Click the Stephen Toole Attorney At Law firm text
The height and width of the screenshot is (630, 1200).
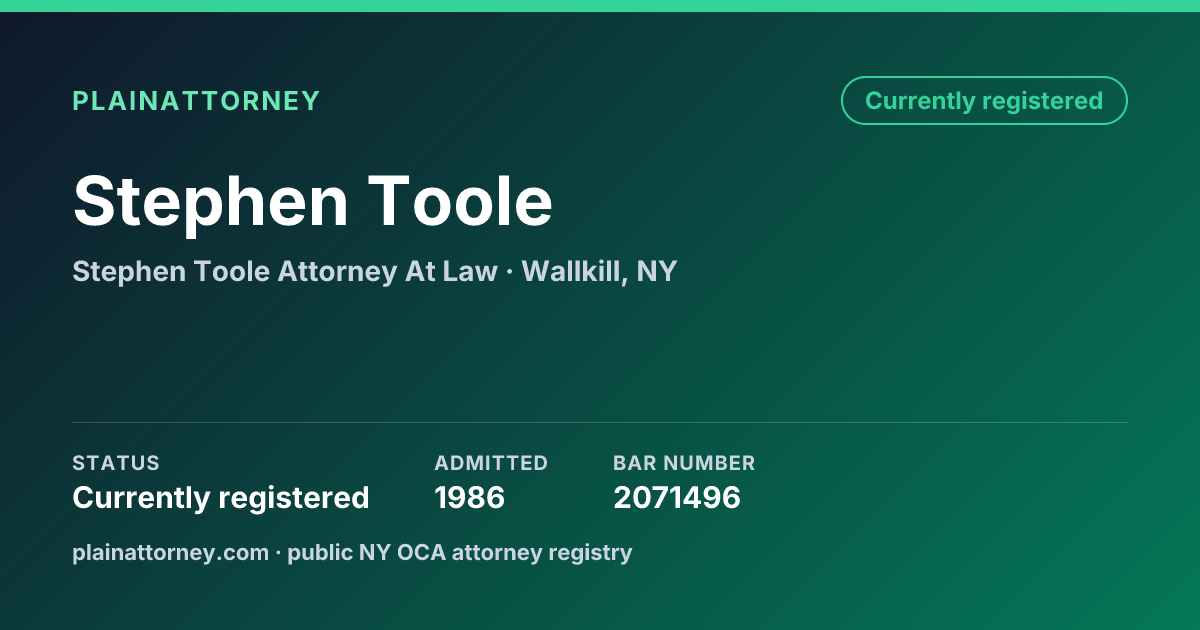pos(285,271)
